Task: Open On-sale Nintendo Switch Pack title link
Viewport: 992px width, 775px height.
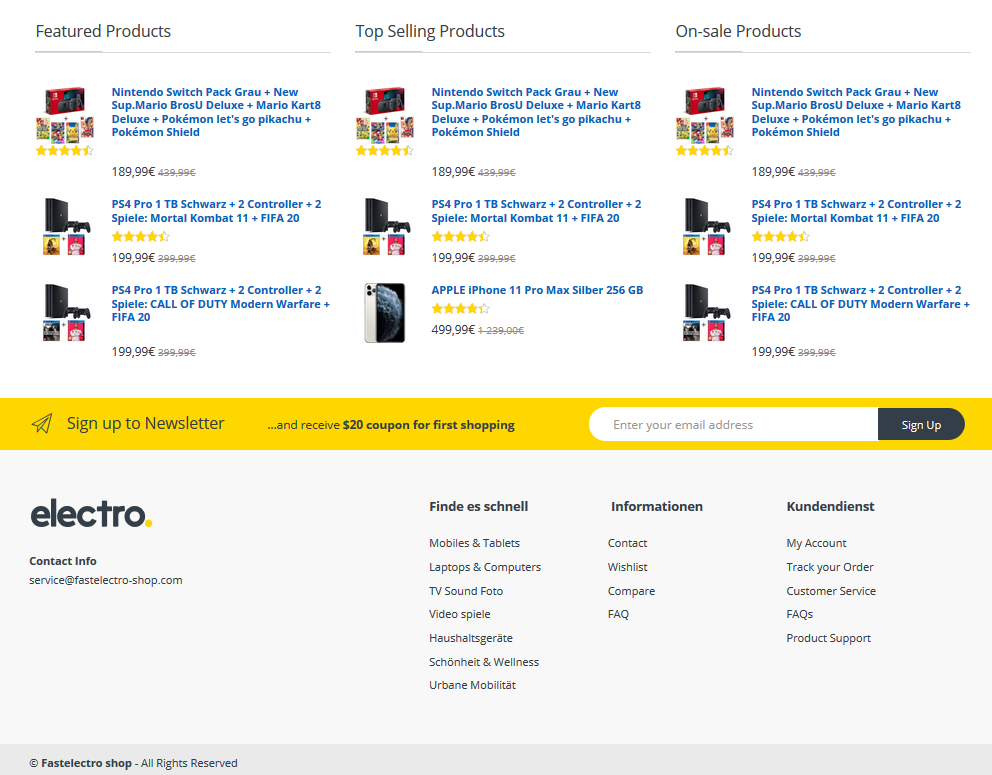Action: point(857,112)
